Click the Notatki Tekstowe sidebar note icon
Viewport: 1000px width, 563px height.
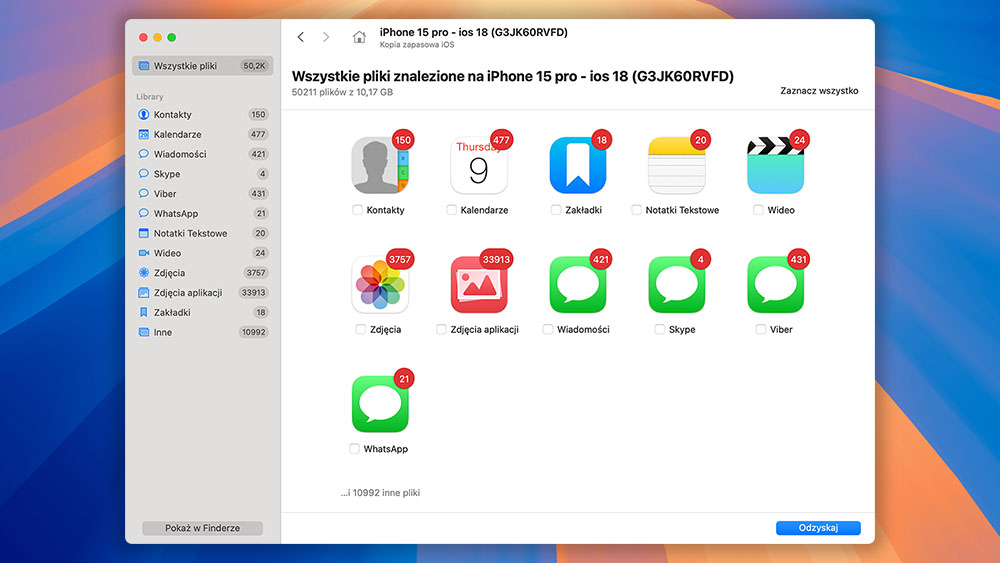coord(143,233)
